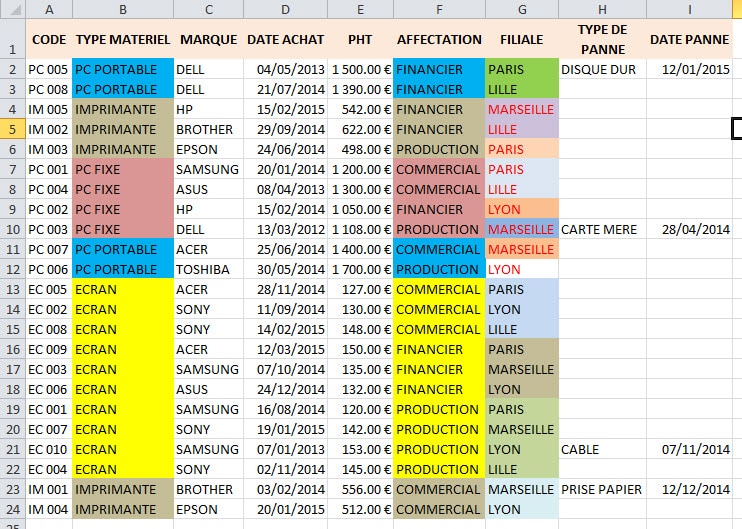Click the DATE PANNE header cell
Viewport: 742px width, 529px height.
[689, 39]
